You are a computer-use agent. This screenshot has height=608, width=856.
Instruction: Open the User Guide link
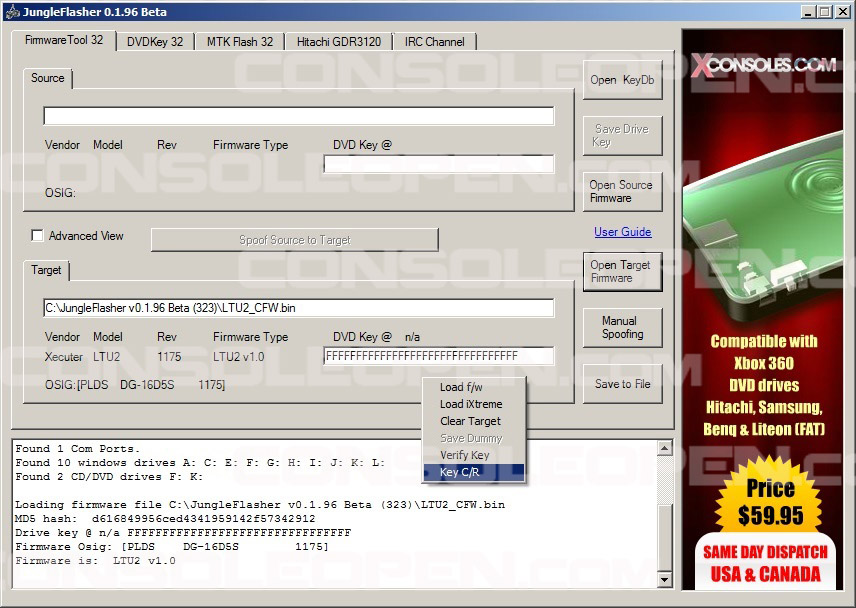(622, 232)
